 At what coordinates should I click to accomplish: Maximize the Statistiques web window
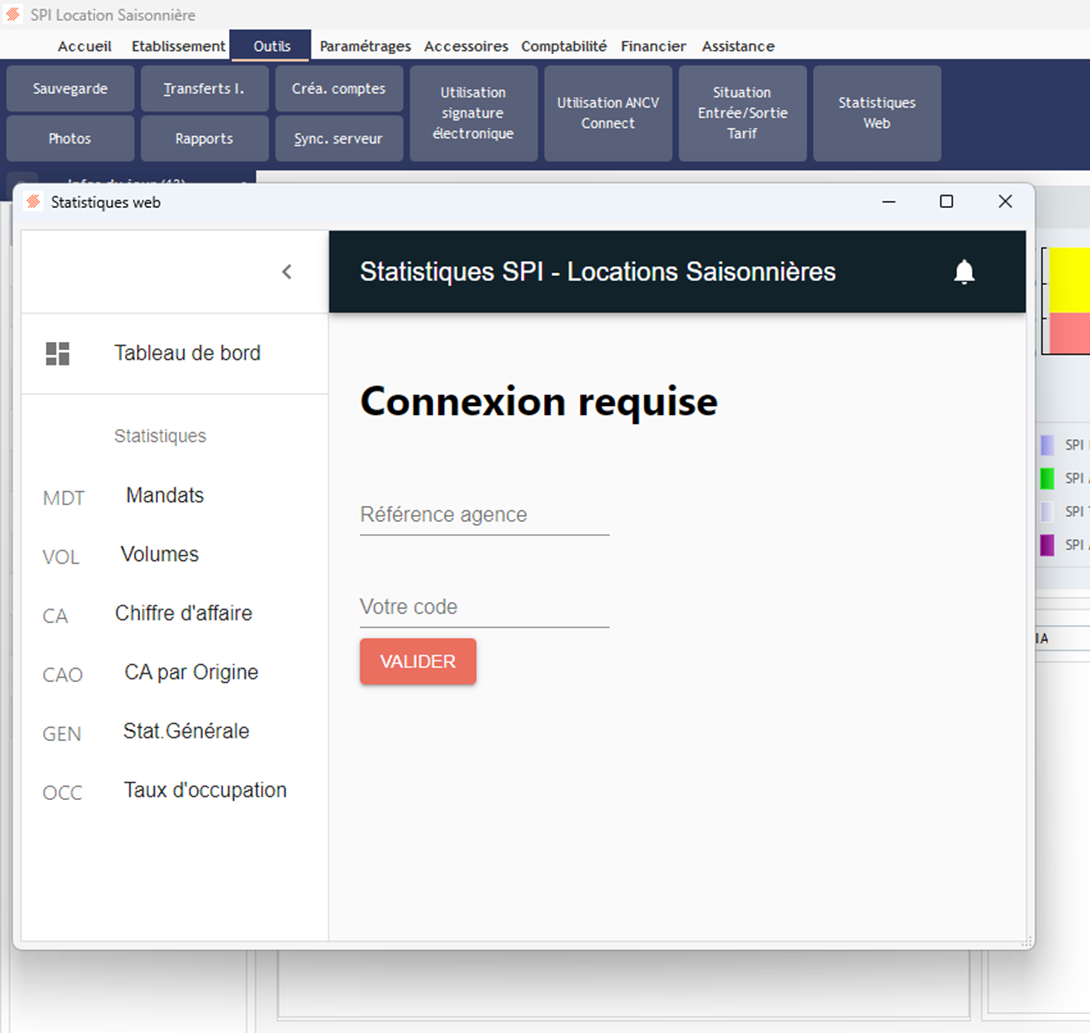pyautogui.click(x=946, y=202)
